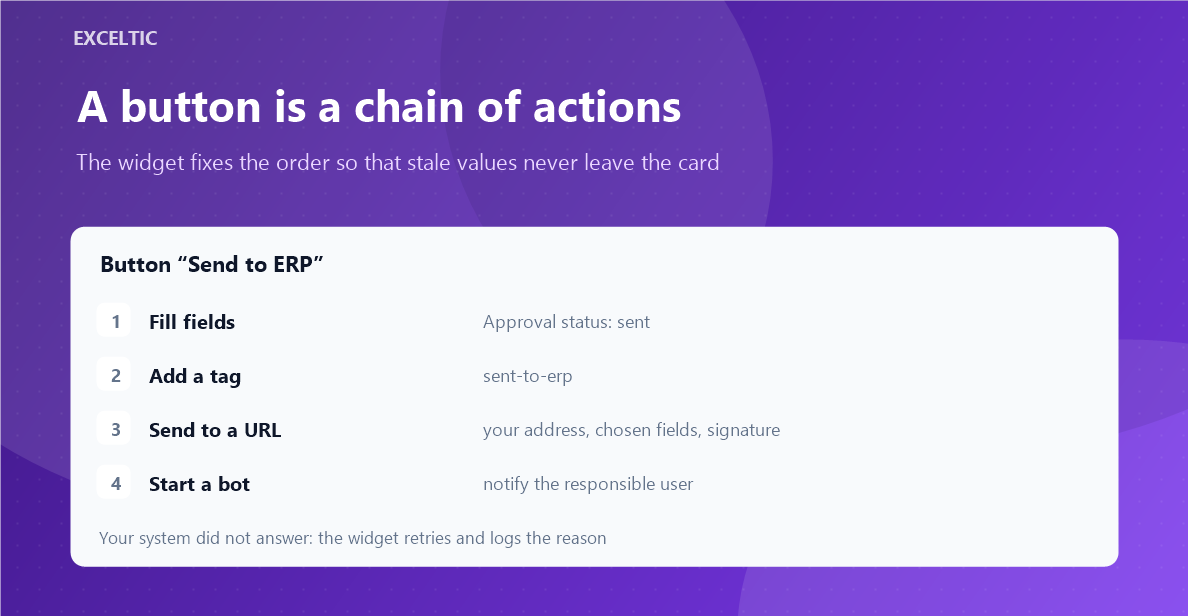Click the word URL in step three
The width and height of the screenshot is (1188, 616).
point(262,430)
